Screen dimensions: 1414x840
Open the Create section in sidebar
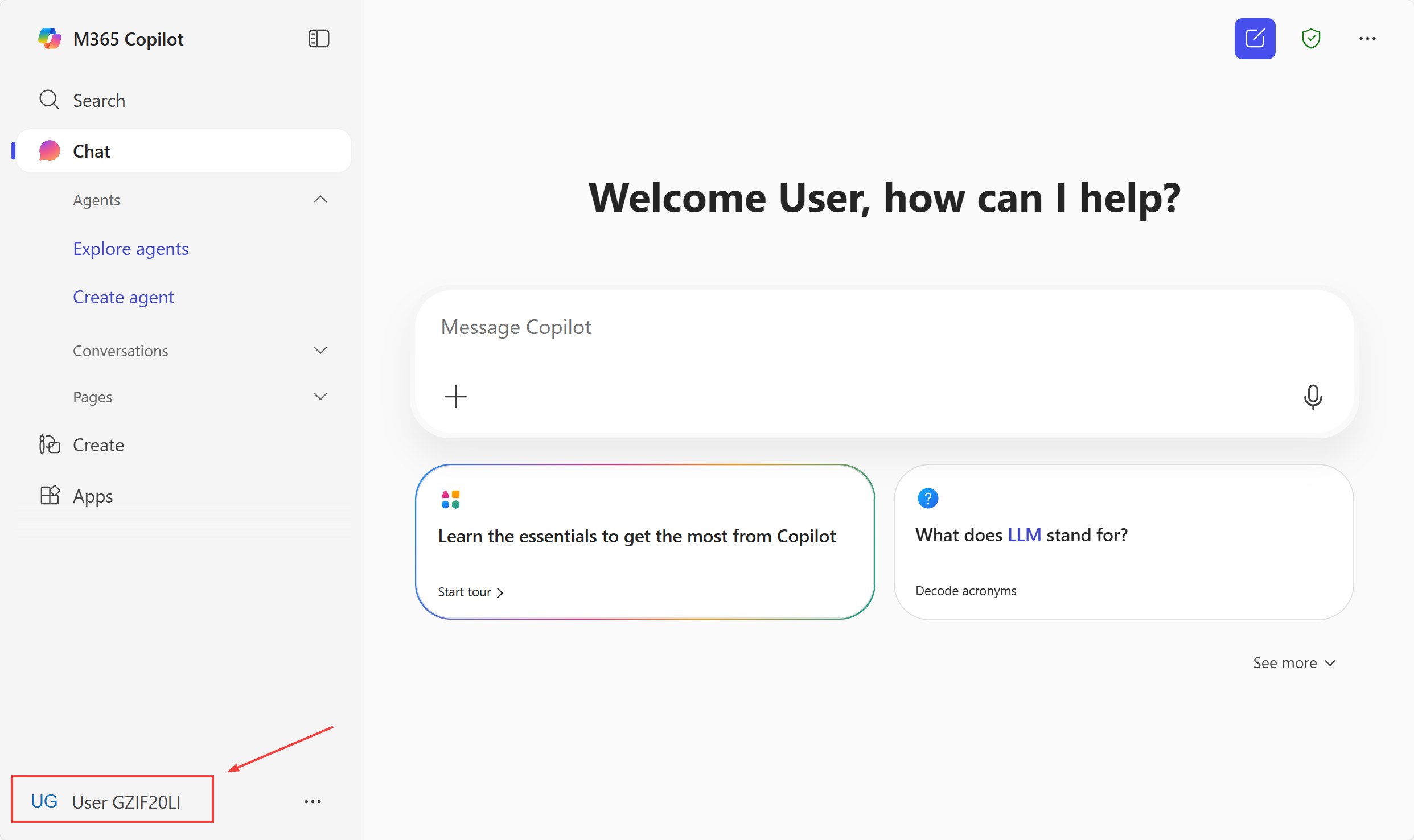pyautogui.click(x=98, y=444)
